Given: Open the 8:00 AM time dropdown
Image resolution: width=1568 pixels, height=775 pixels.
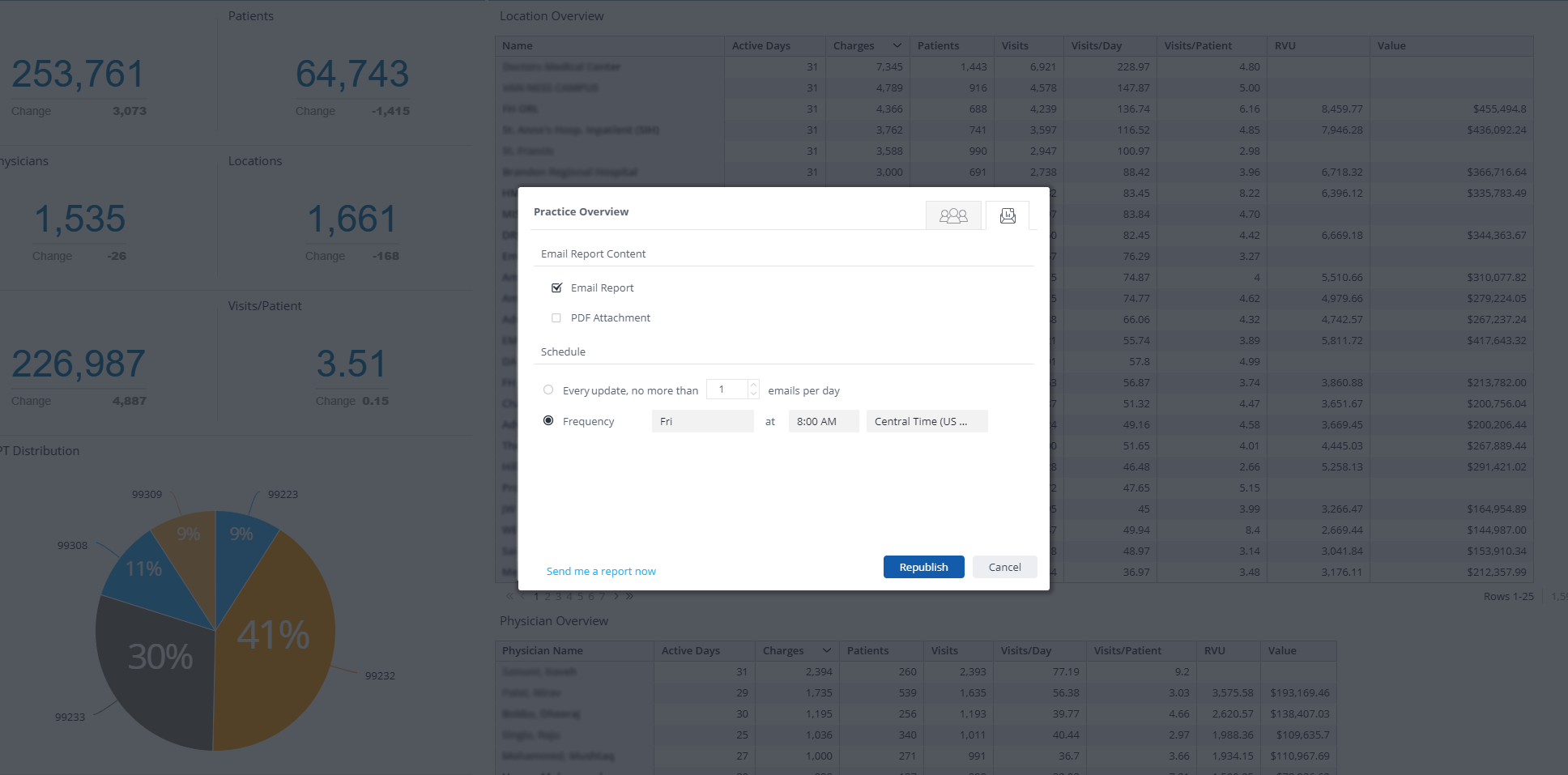Looking at the screenshot, I should (x=824, y=421).
